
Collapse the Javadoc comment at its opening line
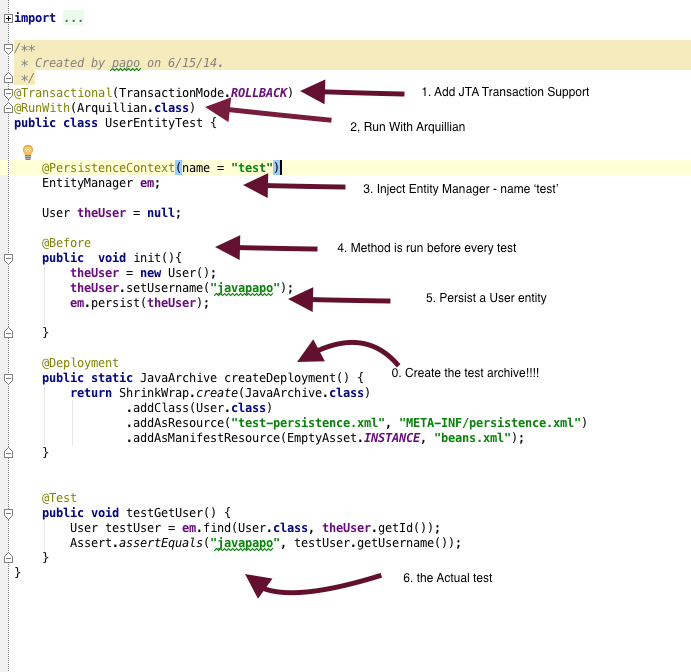click(x=8, y=48)
